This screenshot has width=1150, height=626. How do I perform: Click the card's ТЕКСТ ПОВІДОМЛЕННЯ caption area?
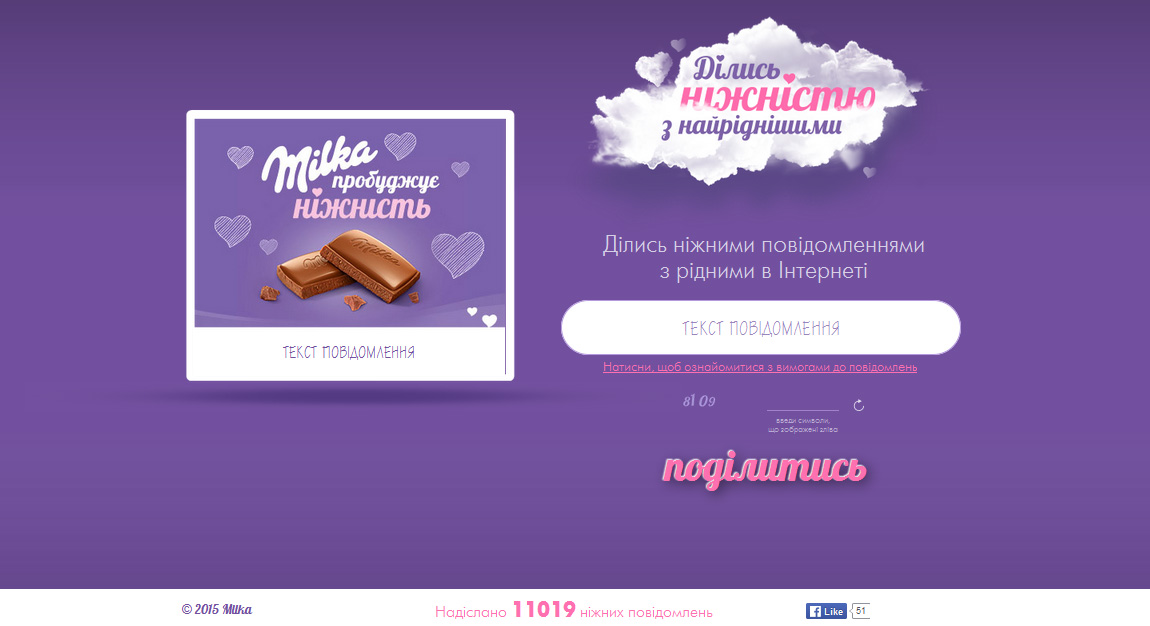click(x=349, y=353)
